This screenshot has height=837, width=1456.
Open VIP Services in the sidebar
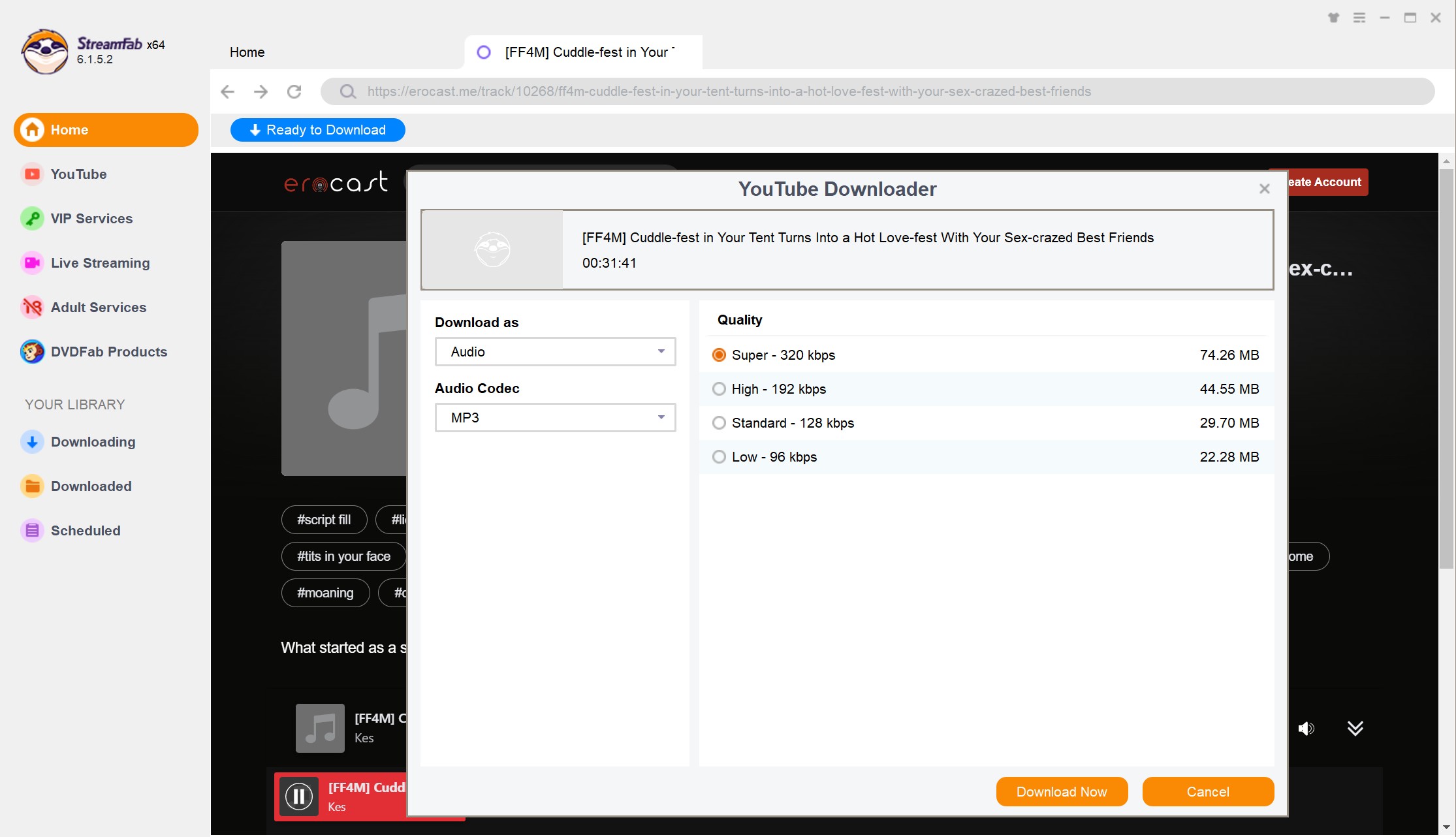91,219
